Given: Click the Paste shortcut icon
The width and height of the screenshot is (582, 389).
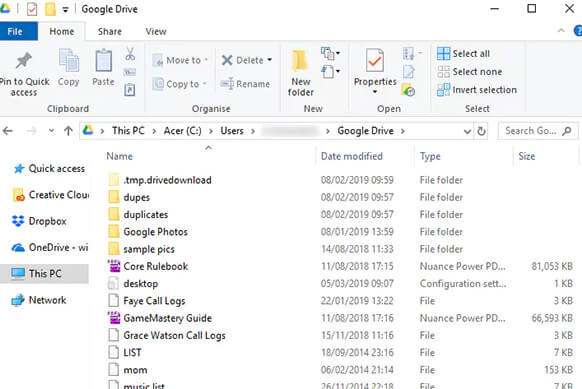Looking at the screenshot, I should [130, 90].
